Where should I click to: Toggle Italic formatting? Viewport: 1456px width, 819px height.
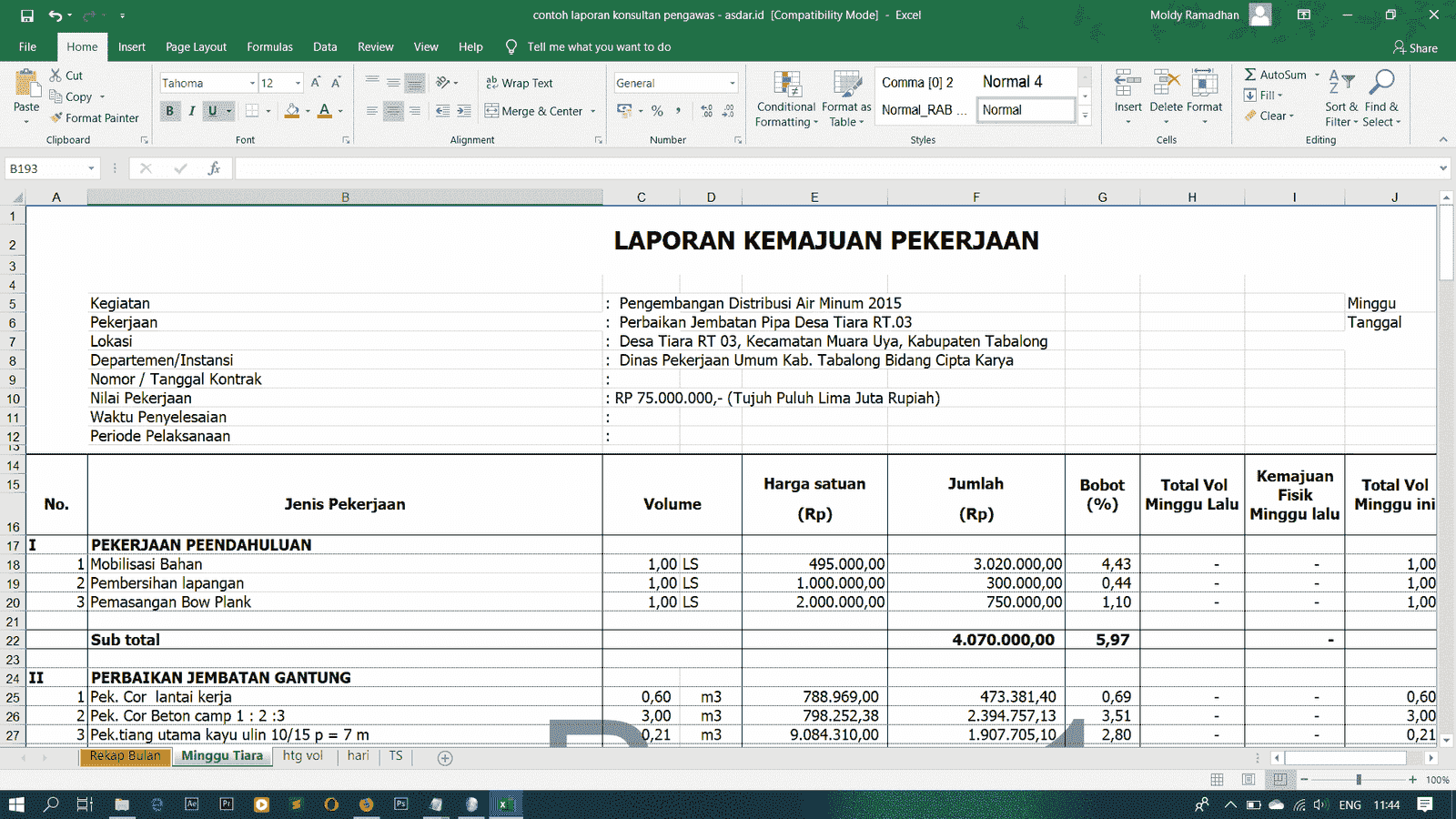[x=191, y=111]
